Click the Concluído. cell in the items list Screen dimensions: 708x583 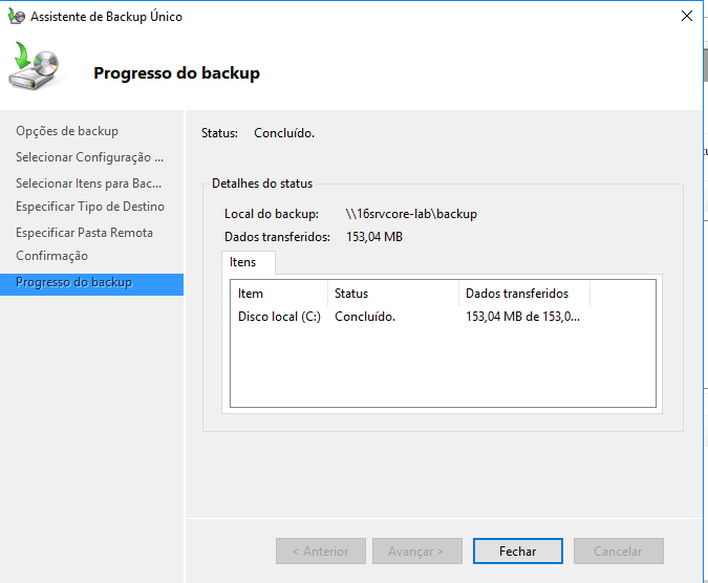(365, 317)
